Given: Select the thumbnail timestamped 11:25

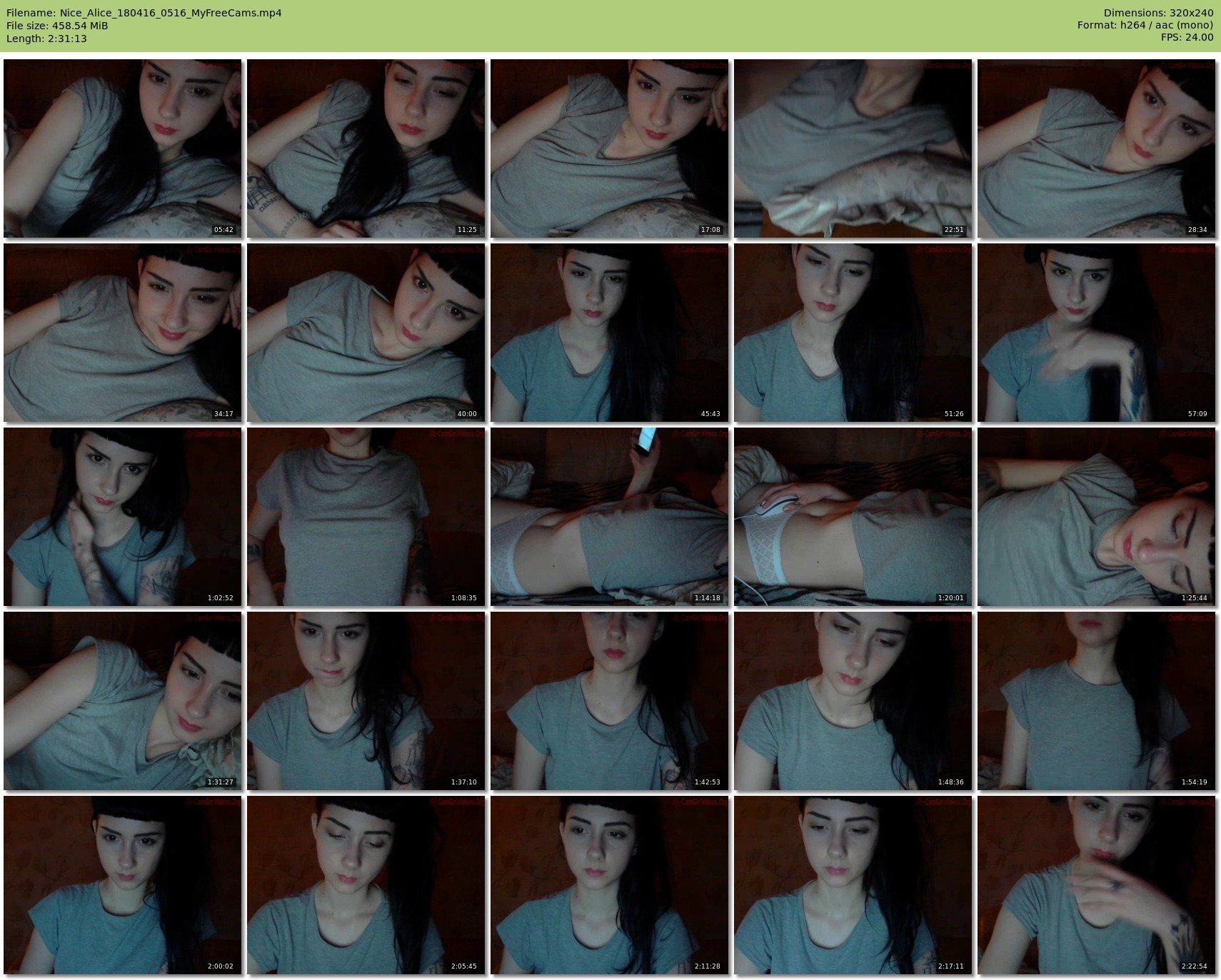Looking at the screenshot, I should click(366, 148).
